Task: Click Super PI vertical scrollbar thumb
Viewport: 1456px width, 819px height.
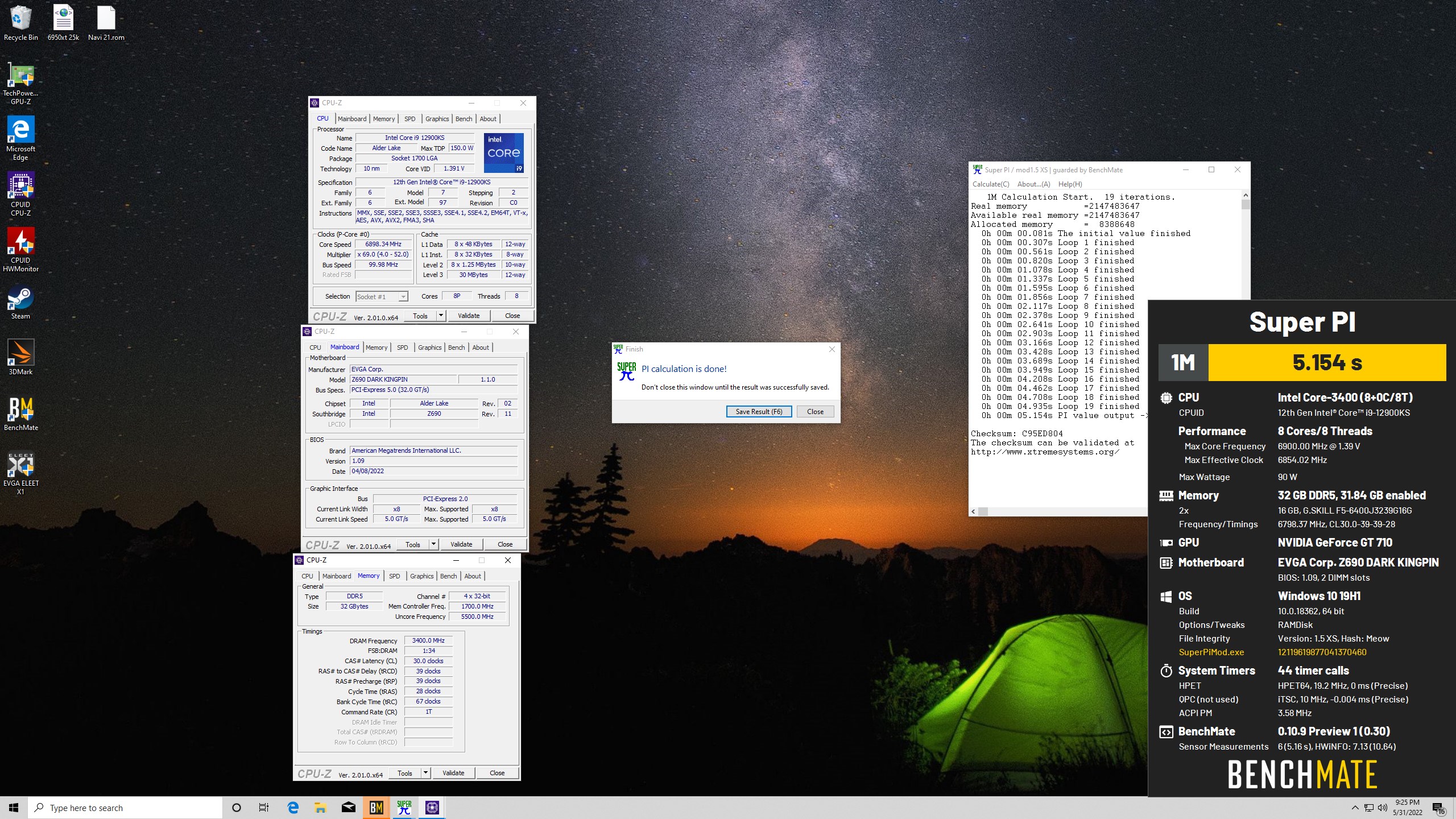Action: [x=1246, y=205]
